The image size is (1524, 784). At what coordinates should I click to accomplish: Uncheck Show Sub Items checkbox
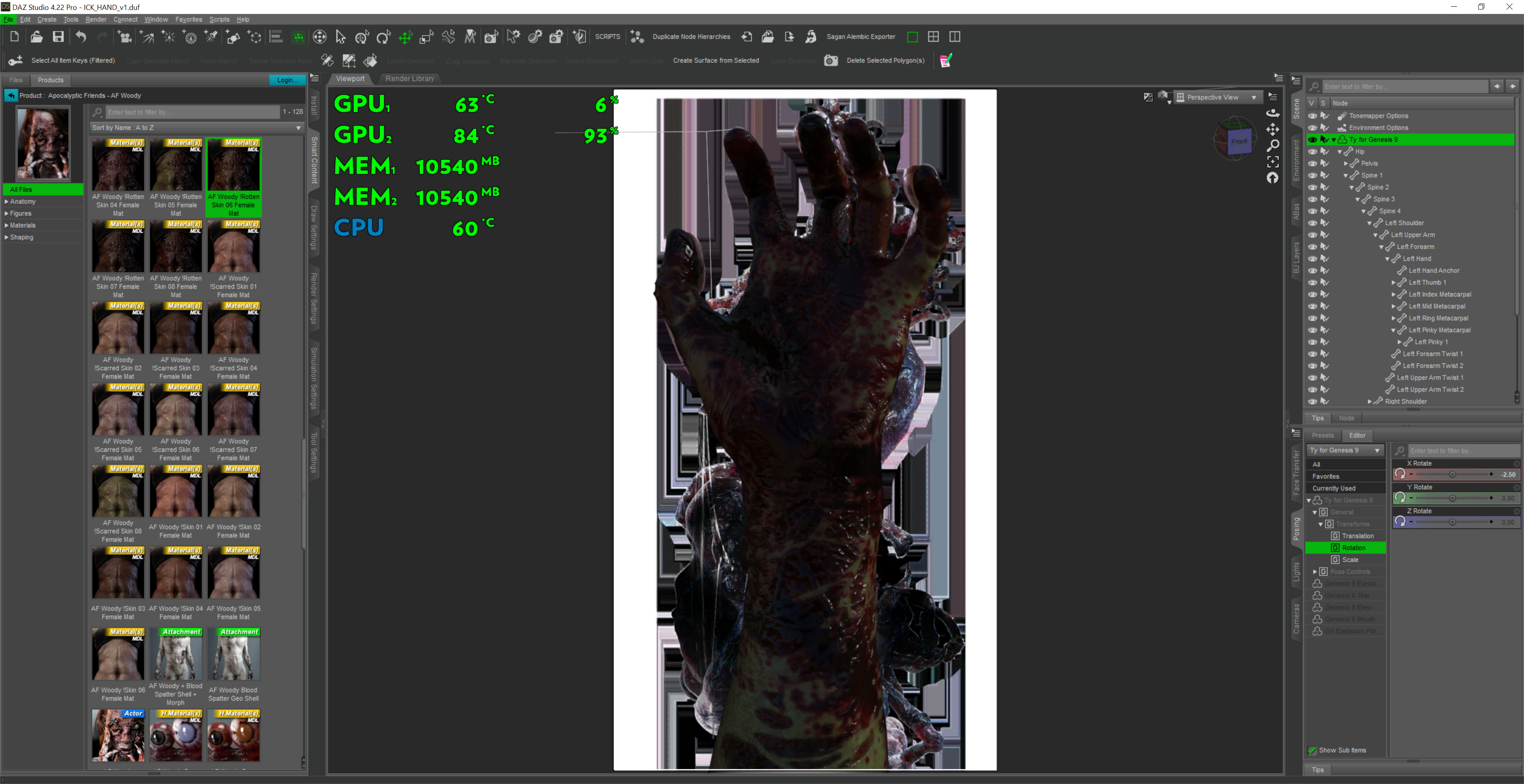pyautogui.click(x=1312, y=750)
